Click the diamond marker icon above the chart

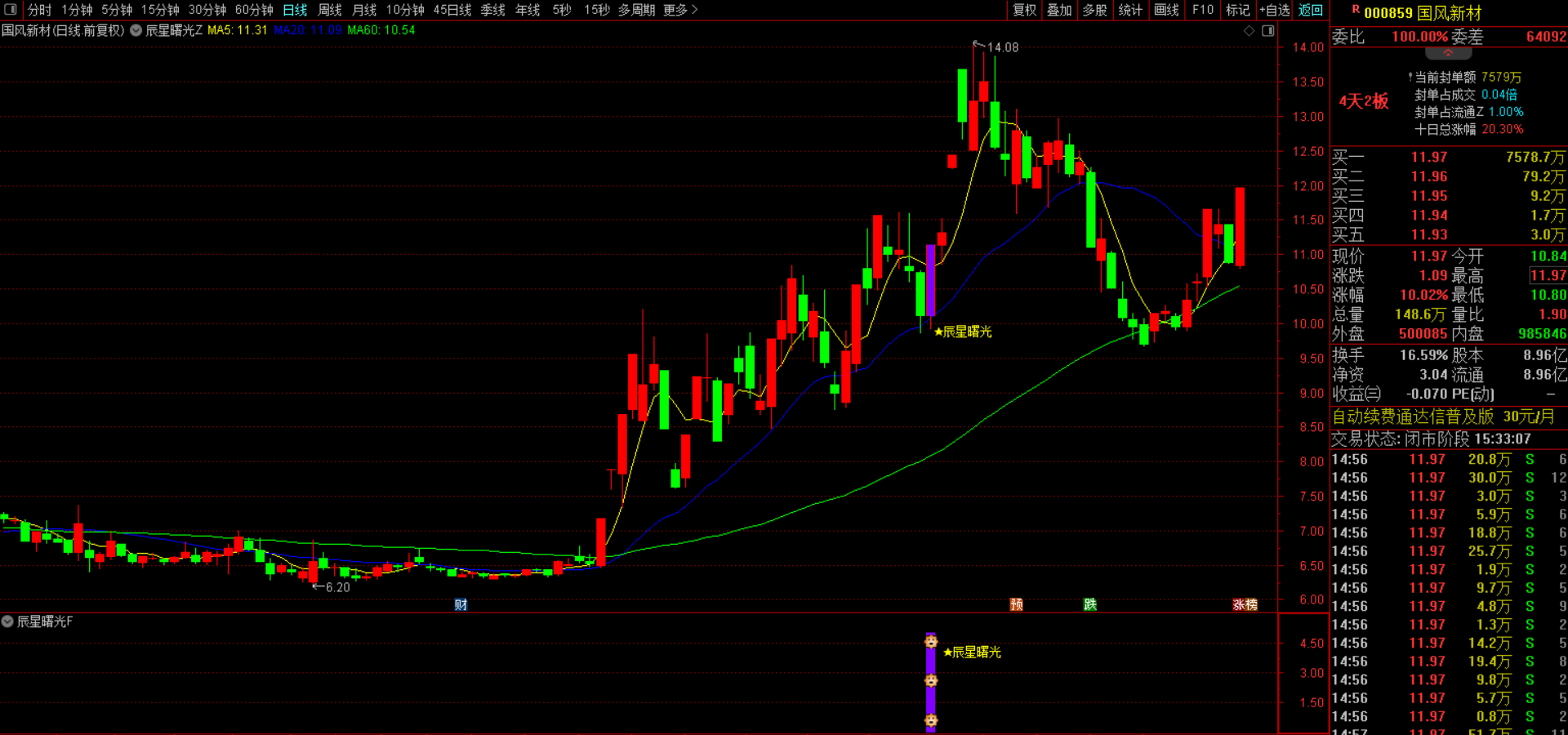point(1249,31)
